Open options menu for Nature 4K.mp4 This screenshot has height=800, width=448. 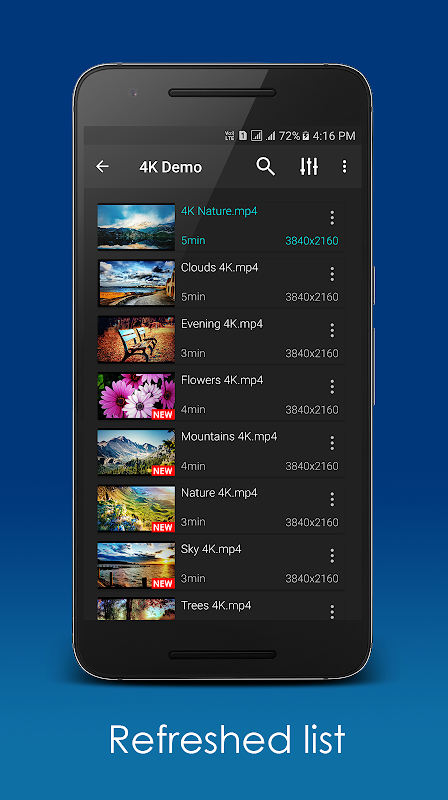point(332,499)
